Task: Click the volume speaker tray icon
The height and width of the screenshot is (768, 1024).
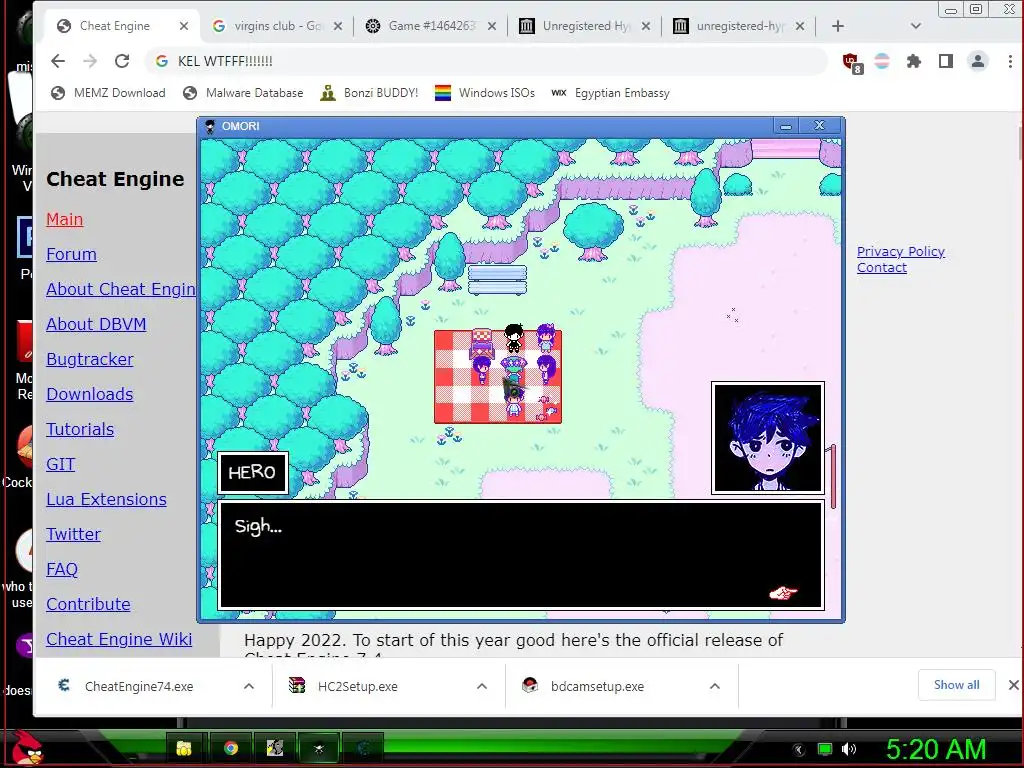Action: point(849,749)
